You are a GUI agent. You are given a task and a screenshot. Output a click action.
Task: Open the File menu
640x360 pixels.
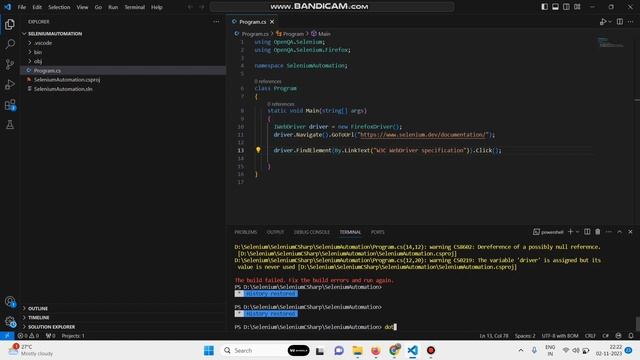click(x=22, y=7)
